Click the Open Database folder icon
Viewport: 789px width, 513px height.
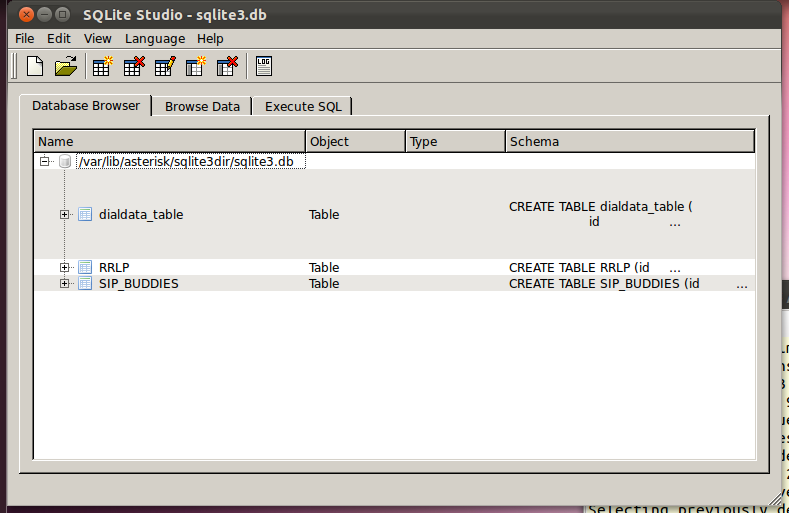(66, 67)
